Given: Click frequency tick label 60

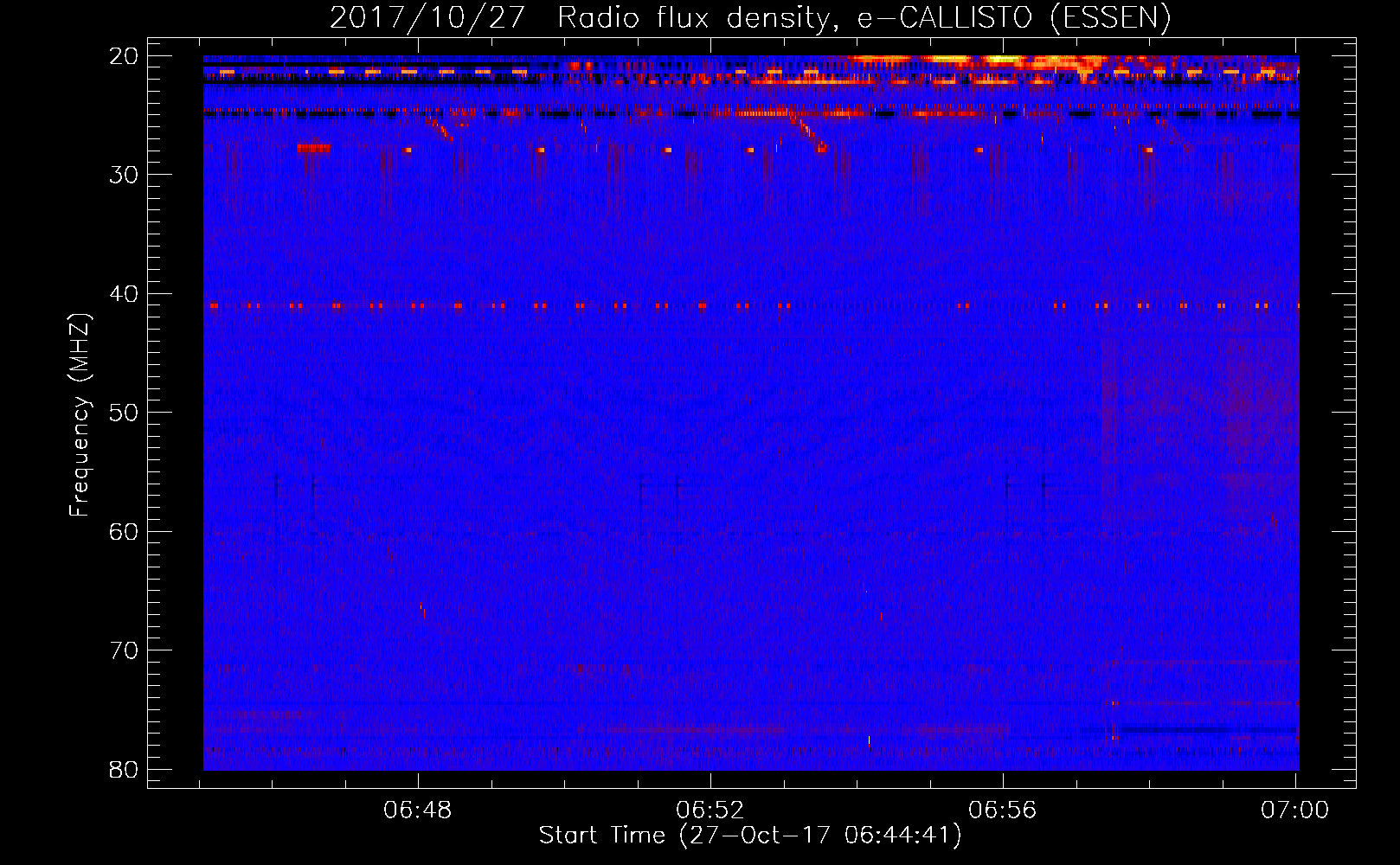Looking at the screenshot, I should (x=125, y=531).
